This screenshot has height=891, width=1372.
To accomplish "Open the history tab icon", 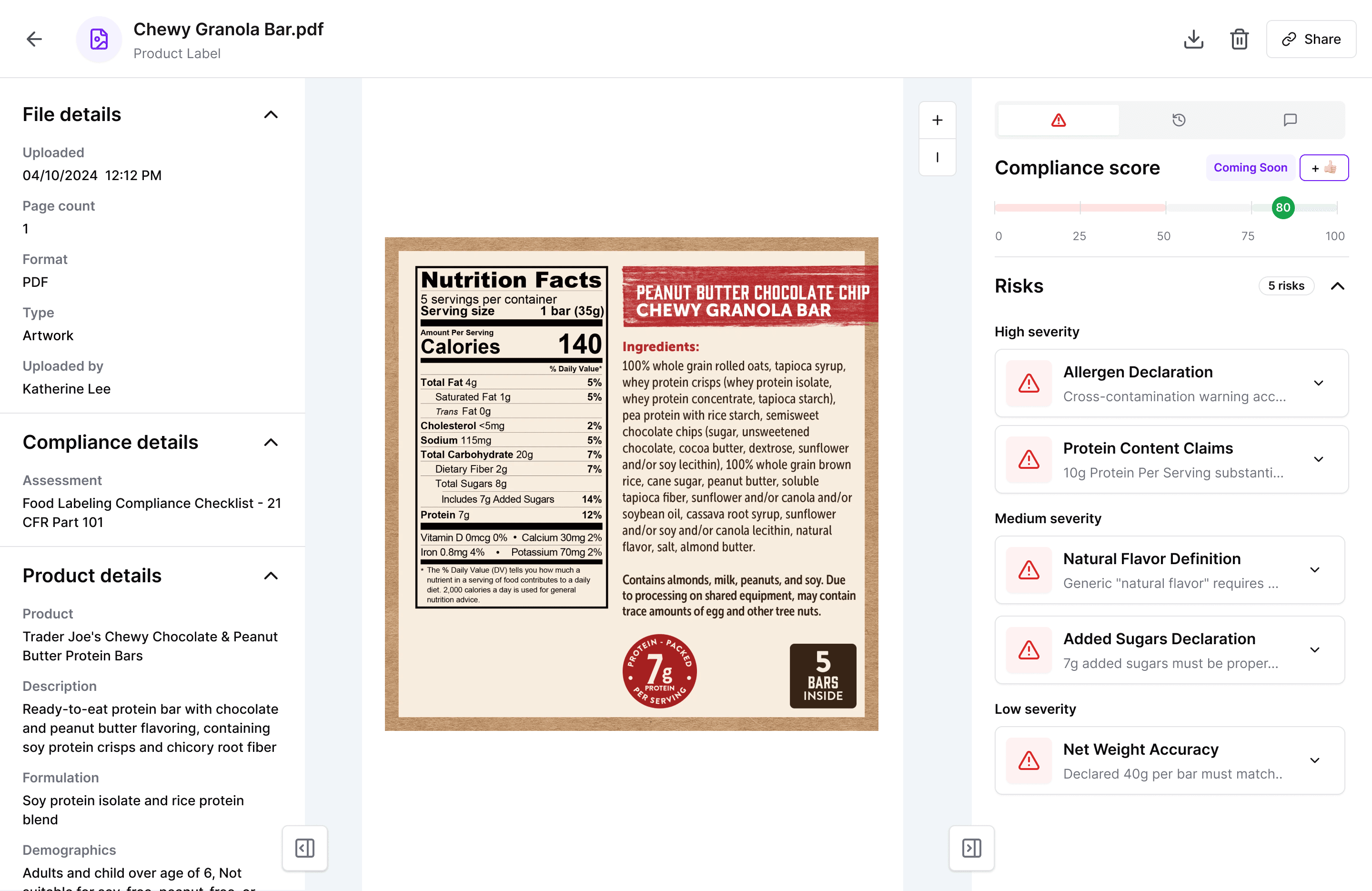I will click(1179, 120).
